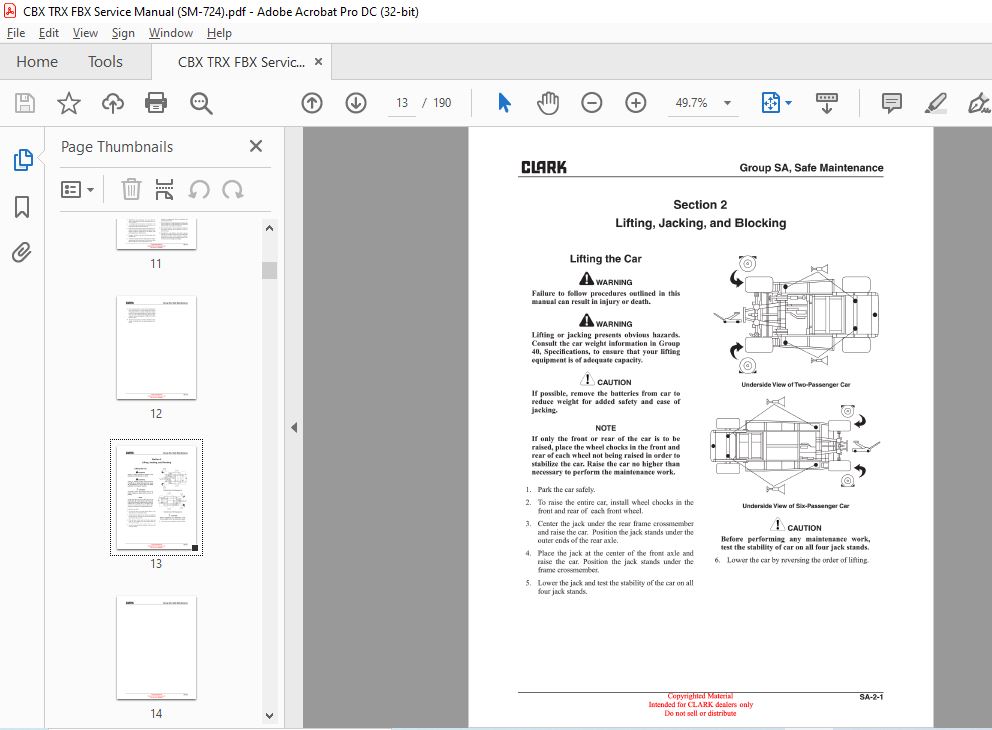Screen dimensions: 992x730
Task: Open the View menu
Action: click(x=85, y=33)
